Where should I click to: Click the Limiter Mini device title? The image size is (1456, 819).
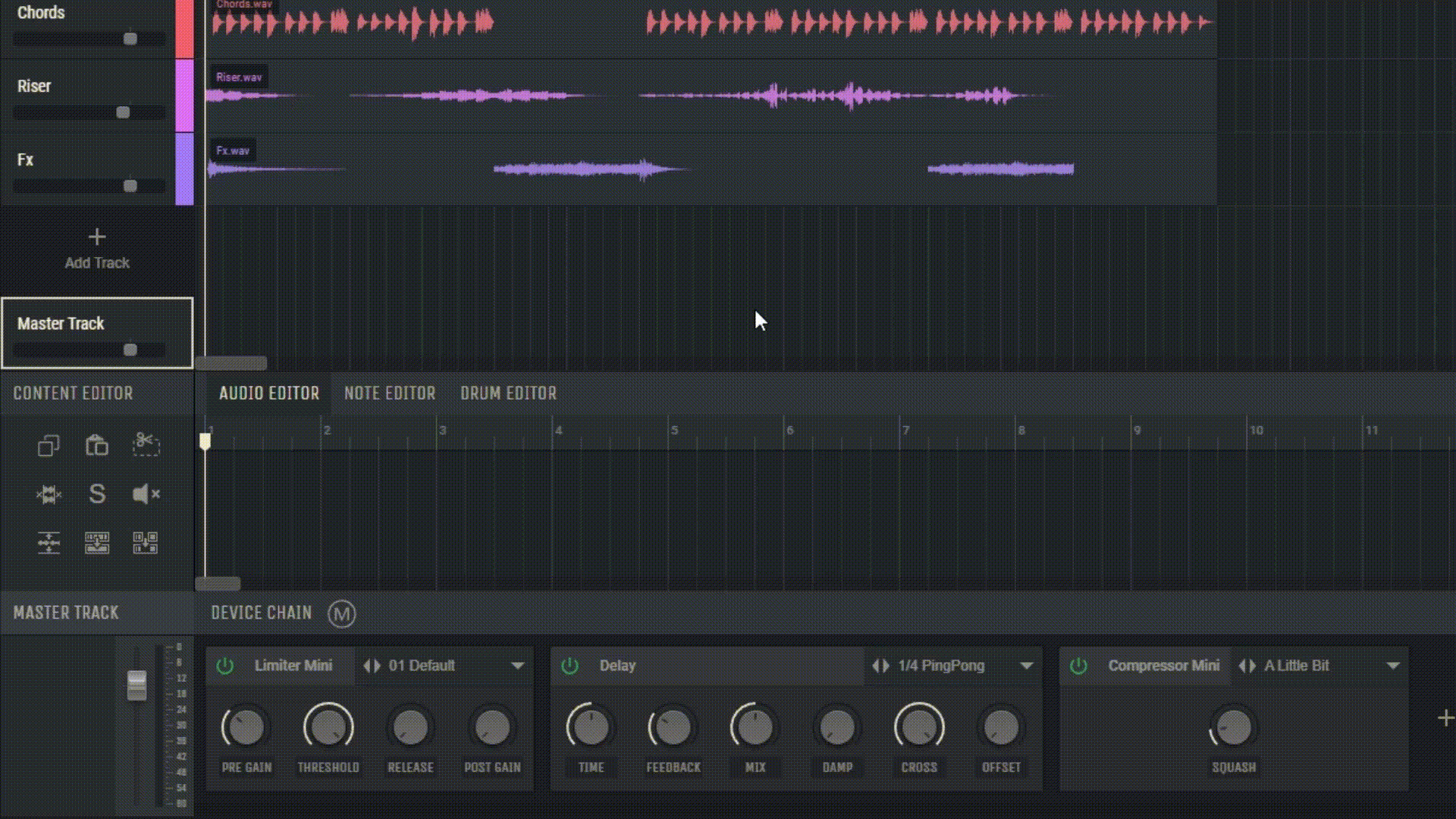point(293,666)
